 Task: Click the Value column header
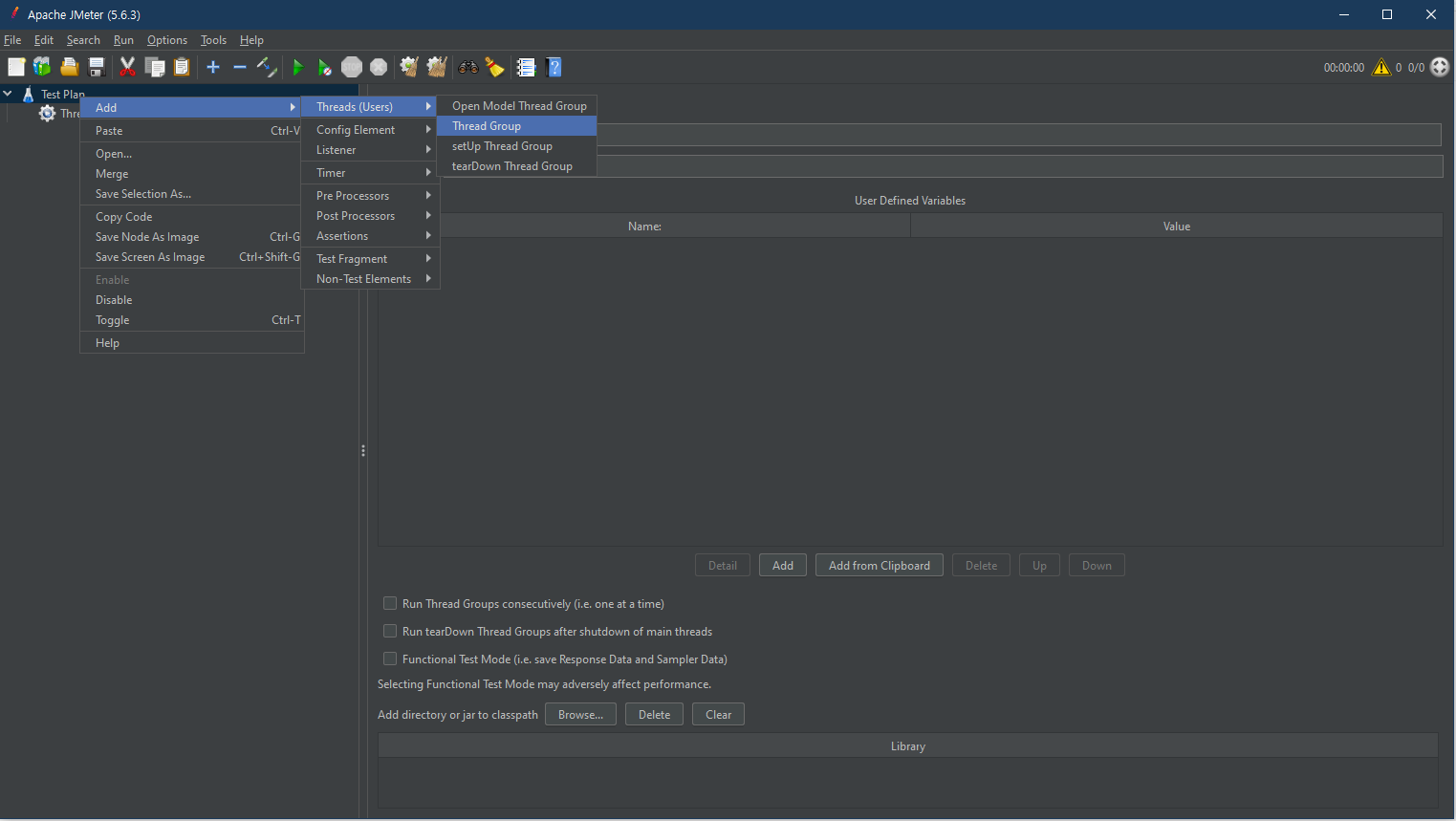(x=1177, y=227)
